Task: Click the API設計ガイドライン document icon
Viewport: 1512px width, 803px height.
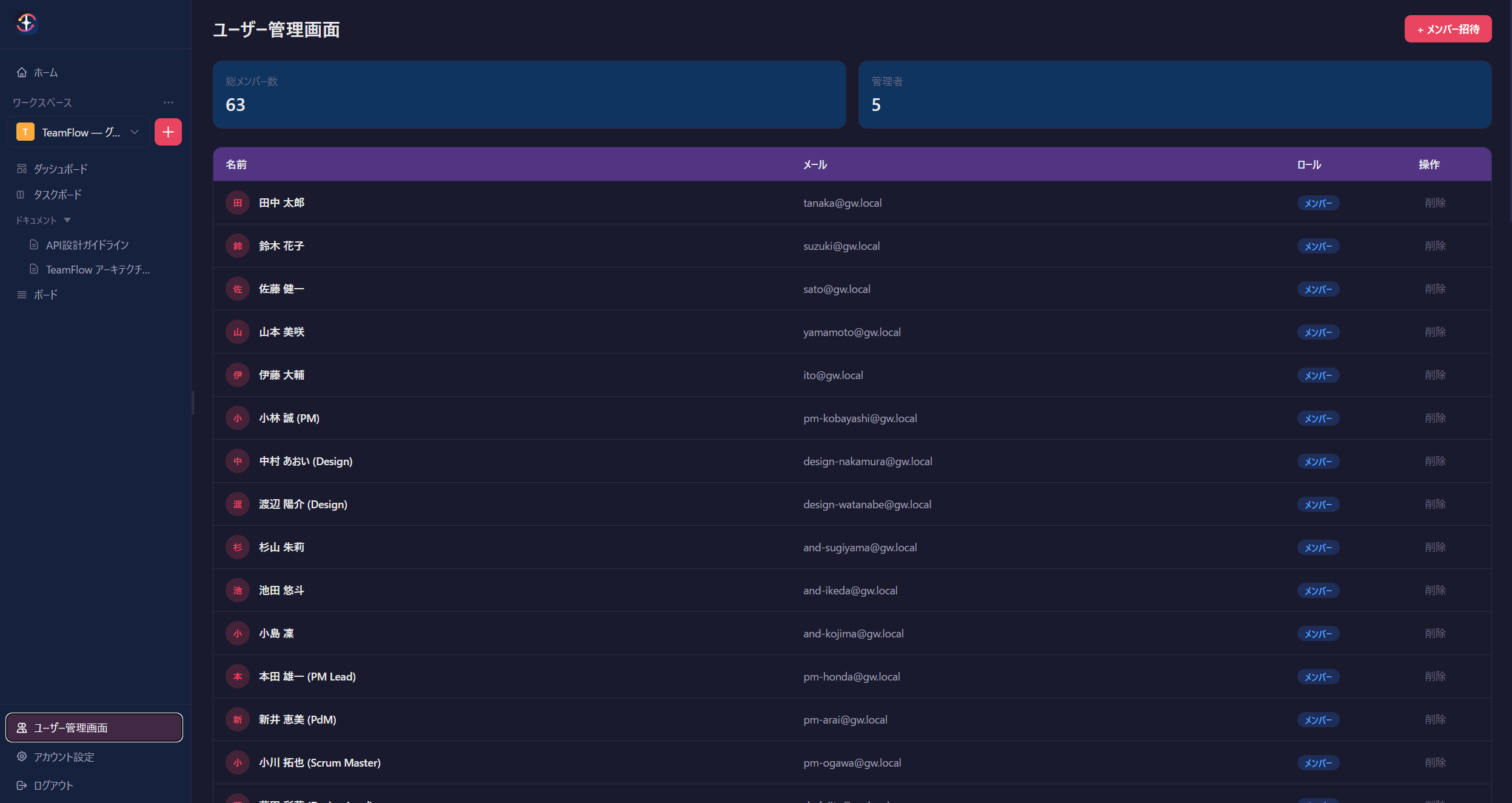Action: [34, 244]
